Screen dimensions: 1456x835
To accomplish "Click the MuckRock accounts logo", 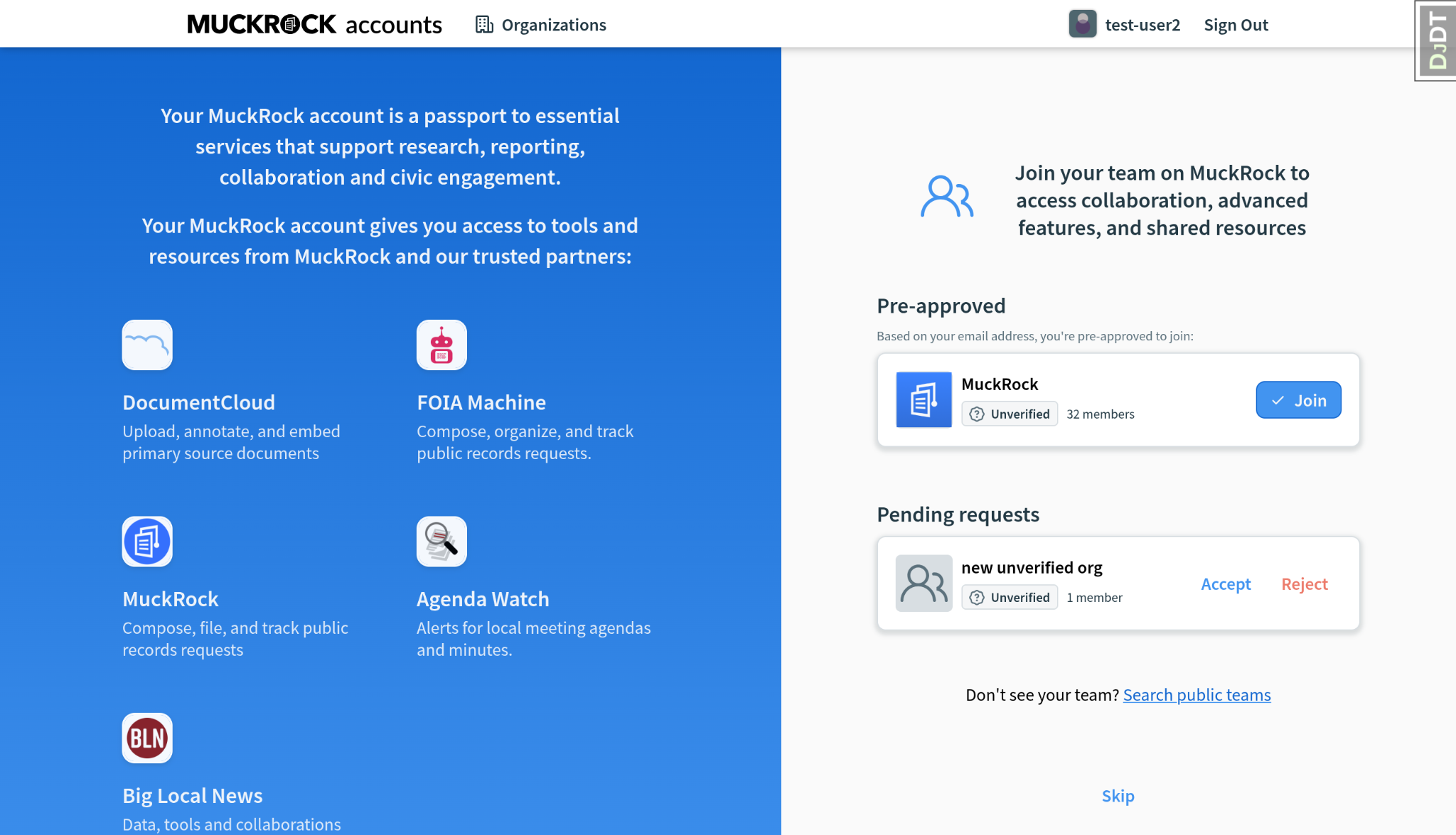I will [x=314, y=25].
